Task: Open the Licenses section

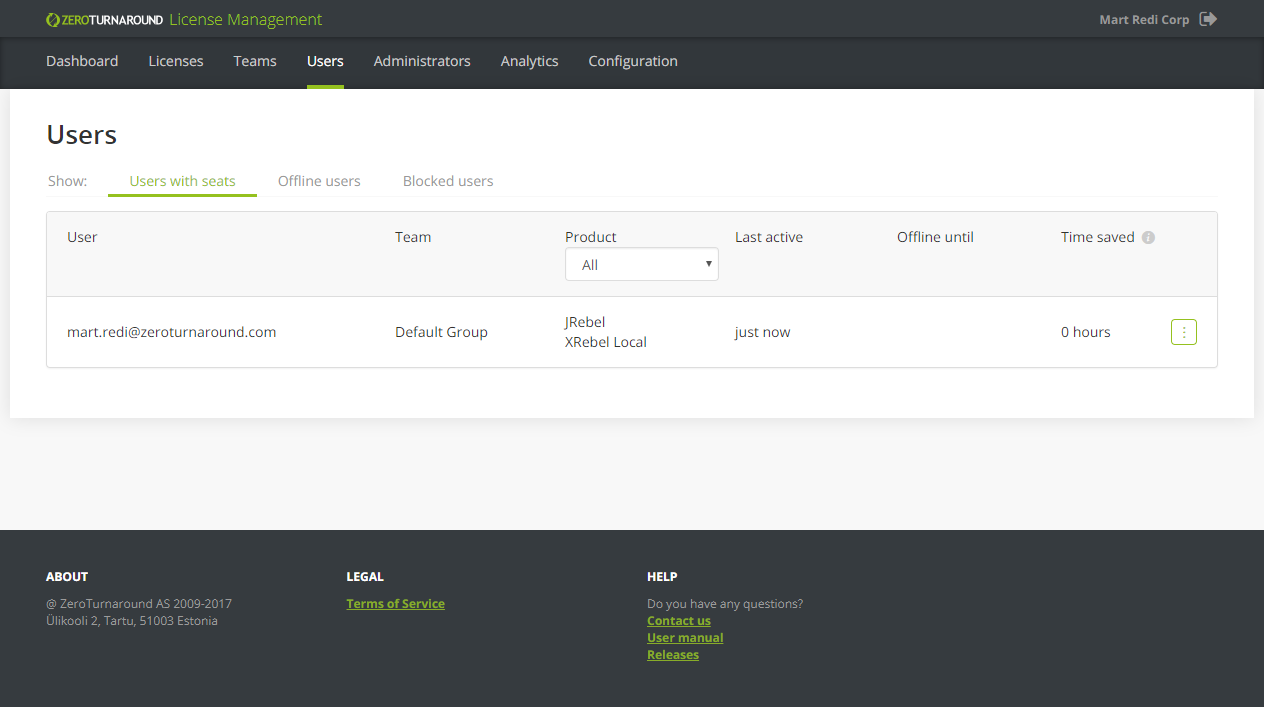Action: [176, 61]
